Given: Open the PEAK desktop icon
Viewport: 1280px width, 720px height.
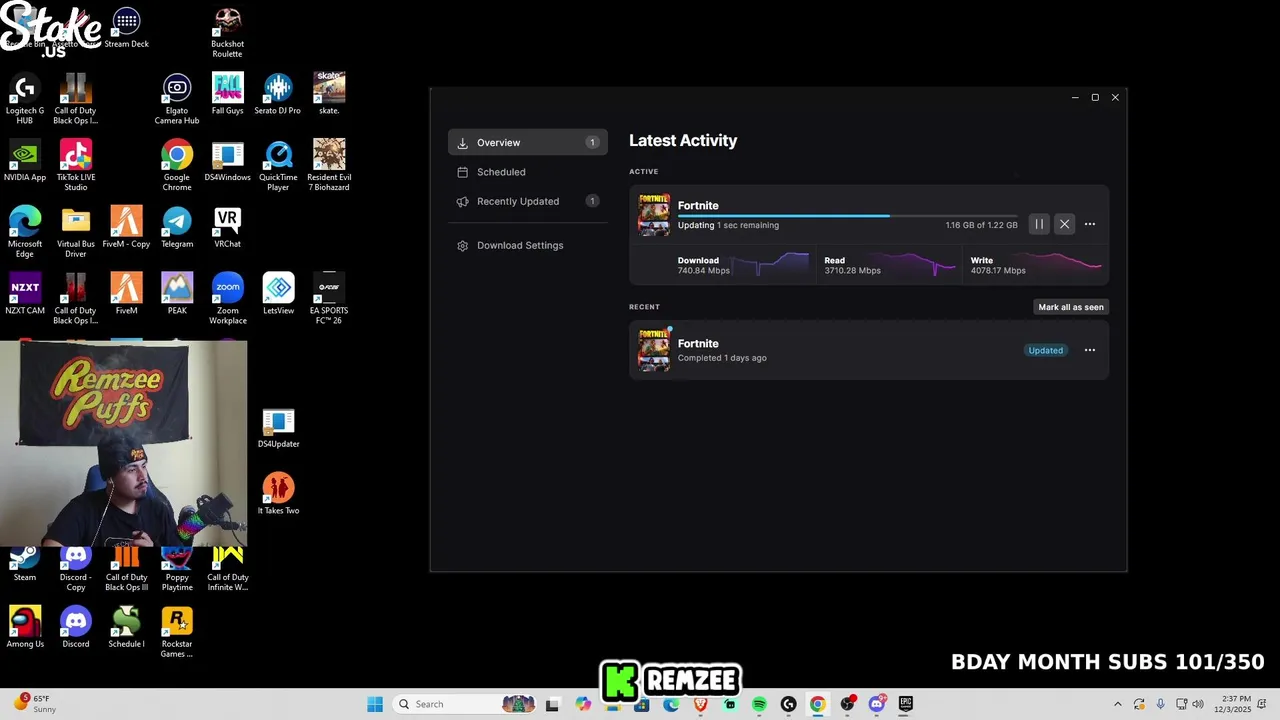Looking at the screenshot, I should 177,294.
